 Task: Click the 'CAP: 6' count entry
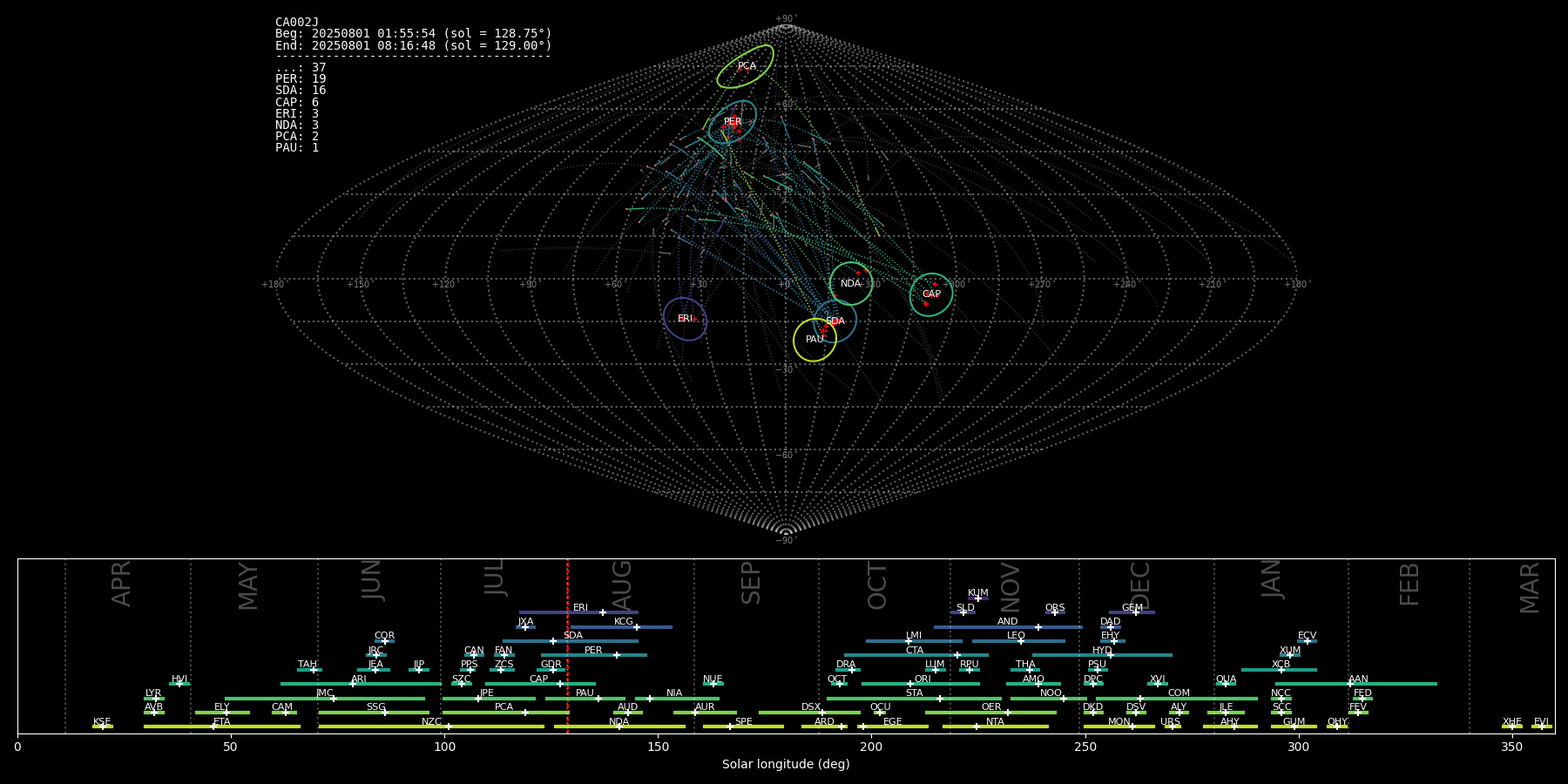pyautogui.click(x=297, y=102)
